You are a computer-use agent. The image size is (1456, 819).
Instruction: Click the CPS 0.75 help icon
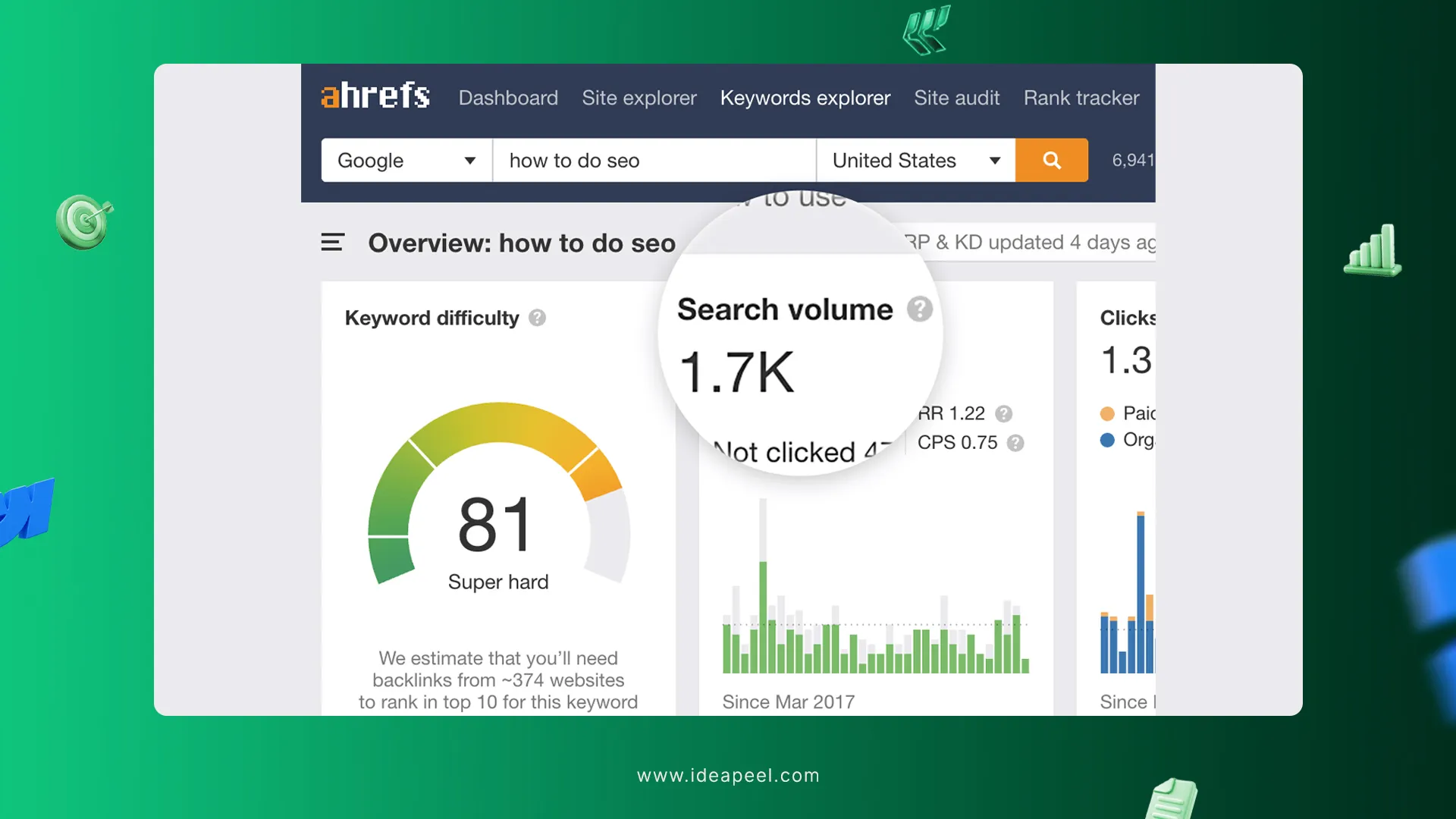pos(1015,443)
